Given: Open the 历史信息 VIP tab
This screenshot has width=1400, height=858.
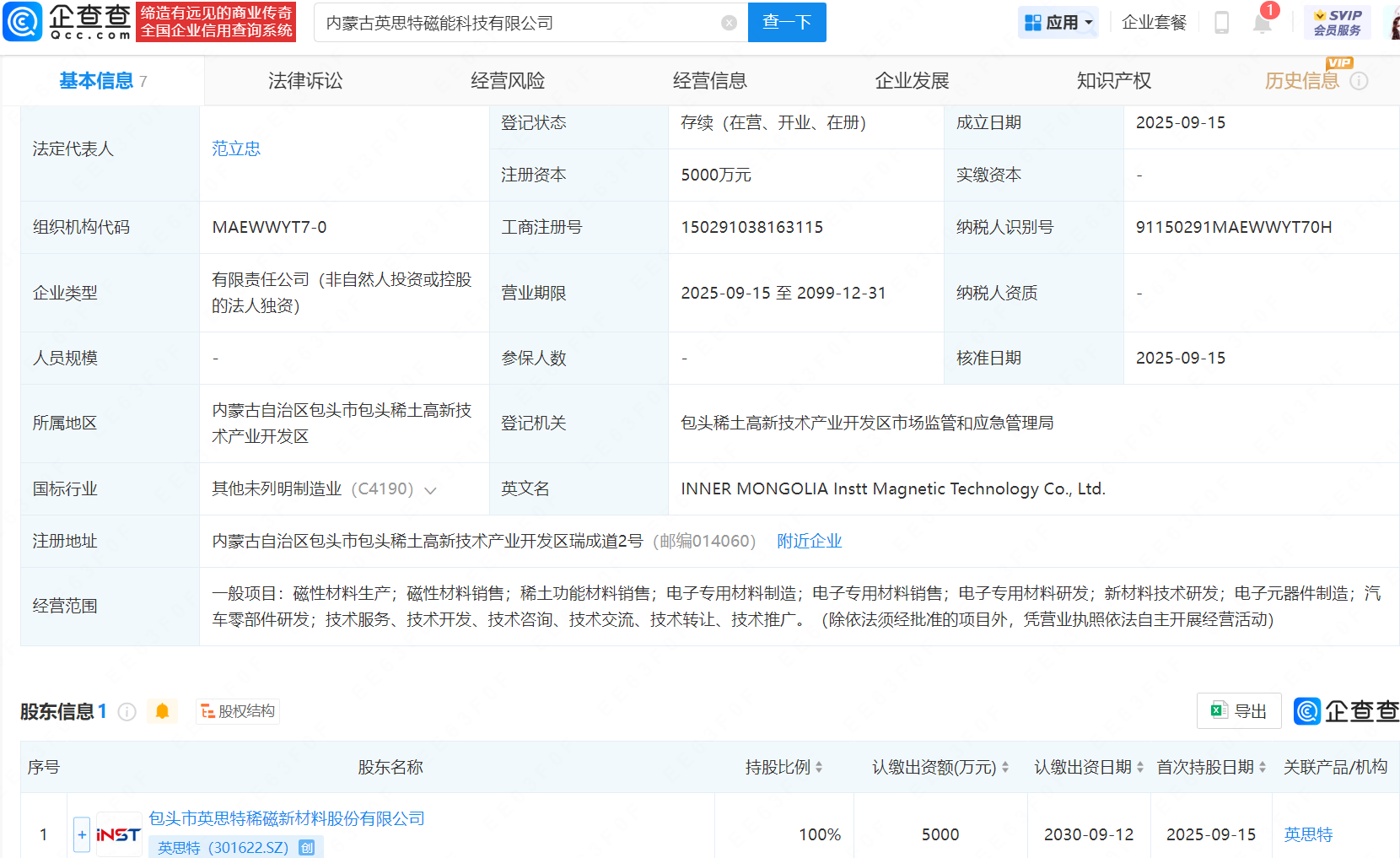Looking at the screenshot, I should (1302, 81).
